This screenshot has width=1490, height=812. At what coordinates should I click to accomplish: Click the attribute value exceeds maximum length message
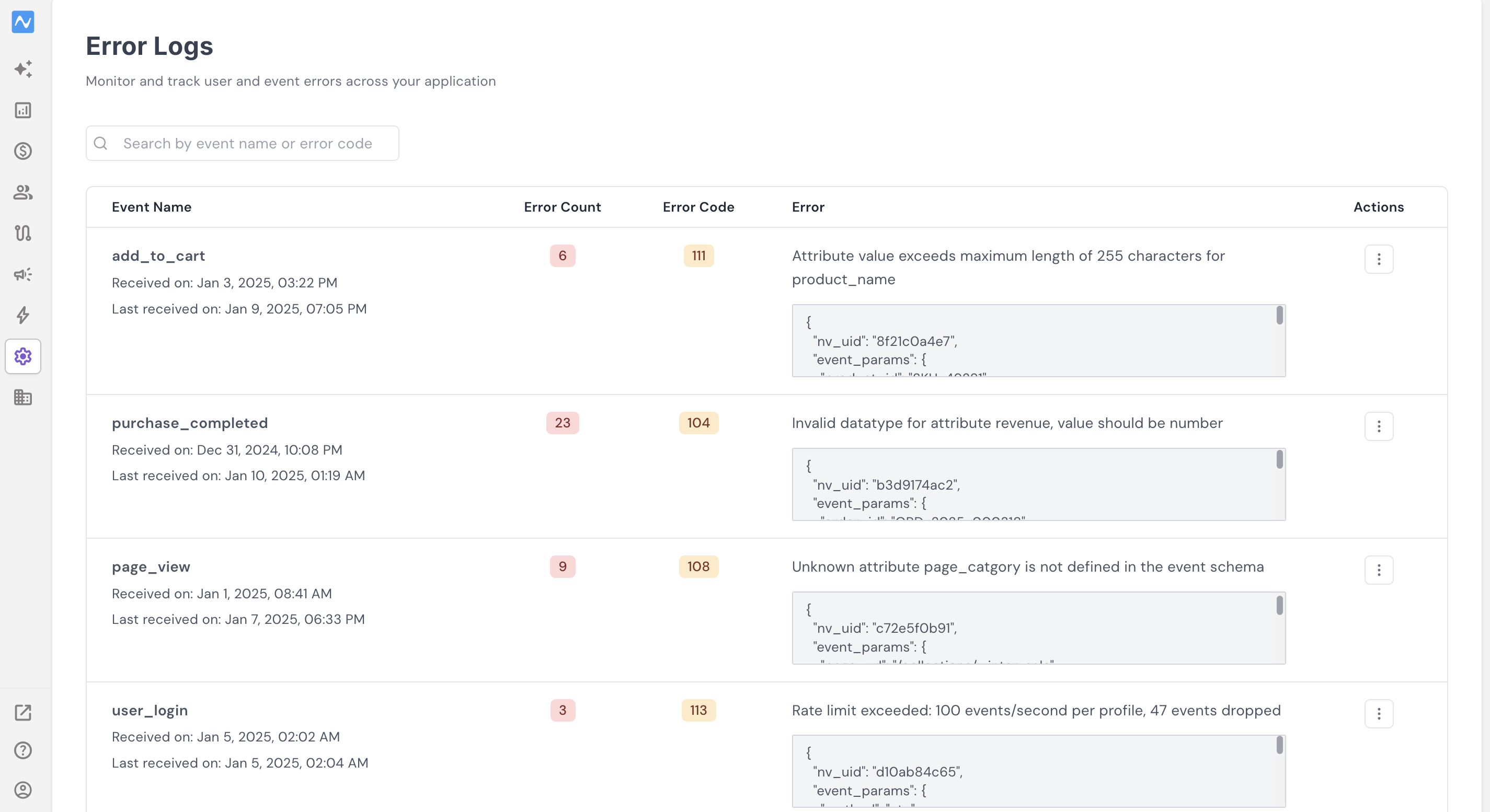pos(1008,268)
